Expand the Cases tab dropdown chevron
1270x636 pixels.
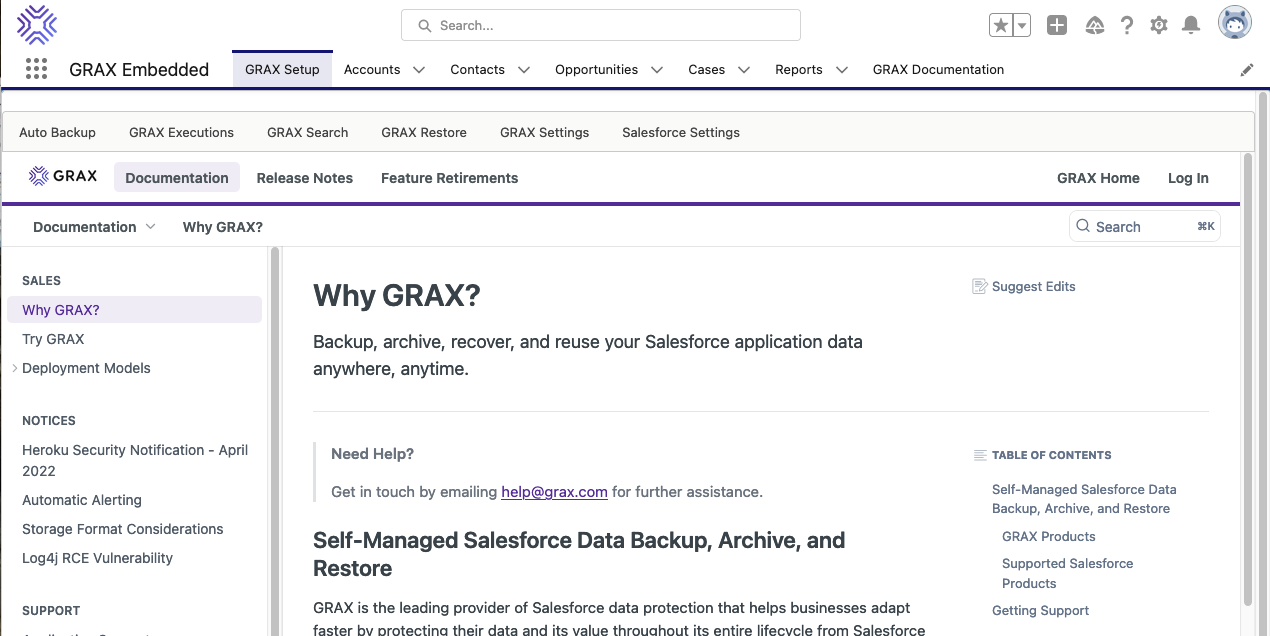(744, 70)
